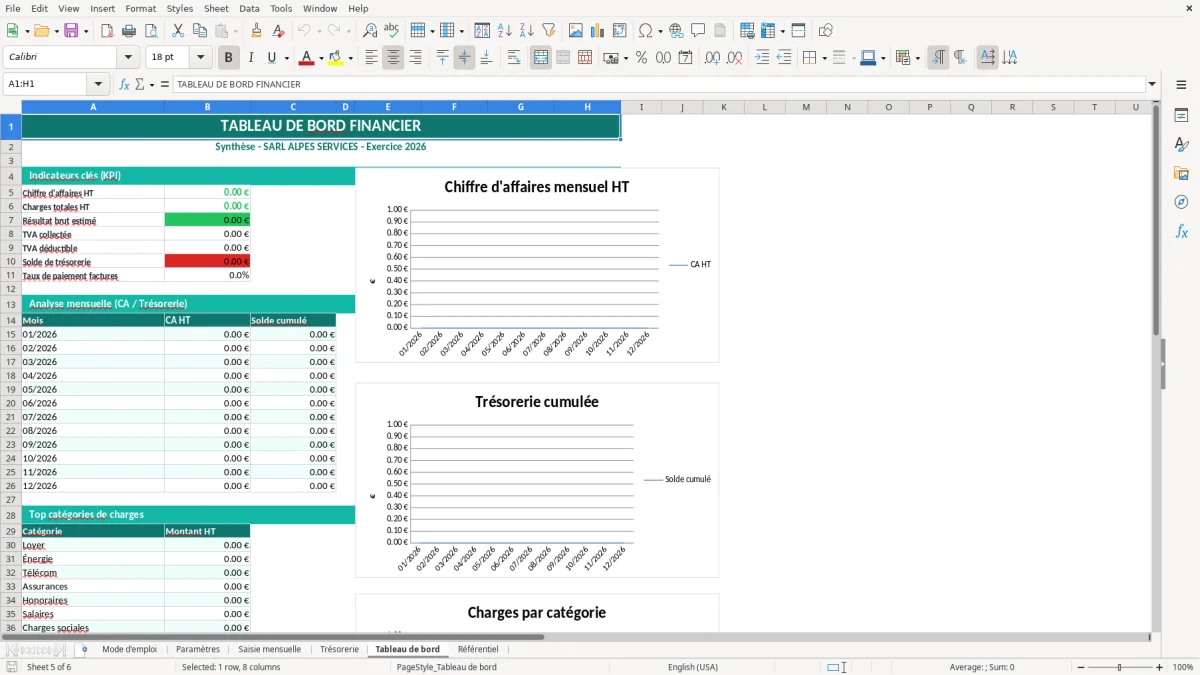
Task: Toggle Italic formatting
Action: (250, 58)
